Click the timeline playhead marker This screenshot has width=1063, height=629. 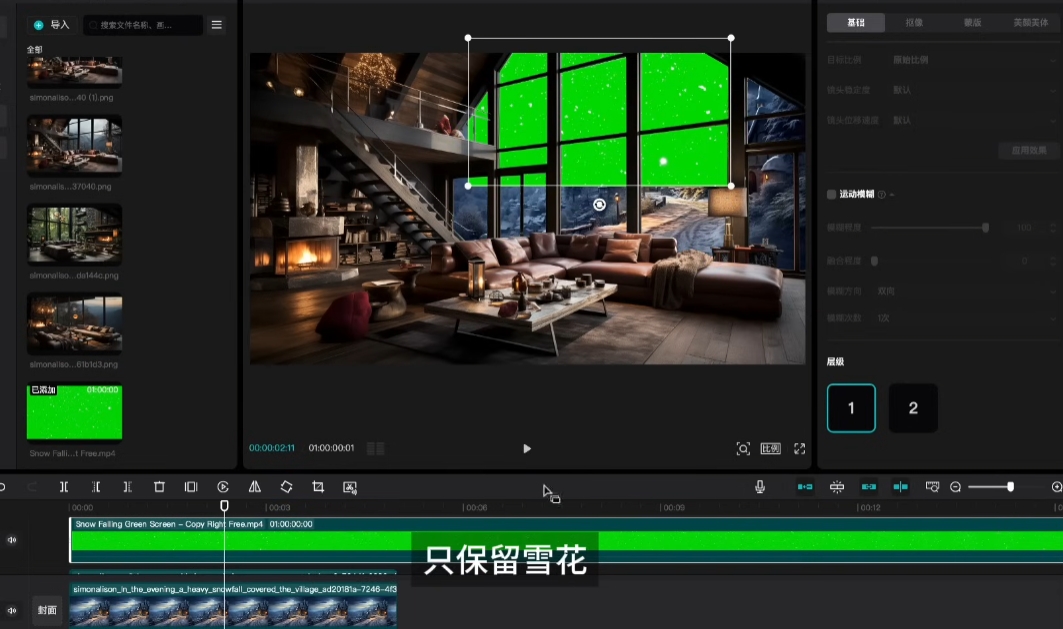pos(224,506)
